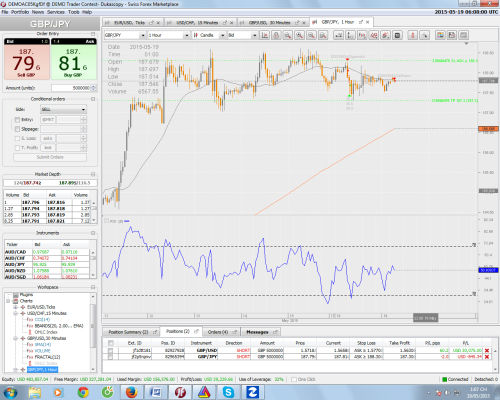
Task: Open the chart color theme icon in toolbar
Action: point(440,35)
